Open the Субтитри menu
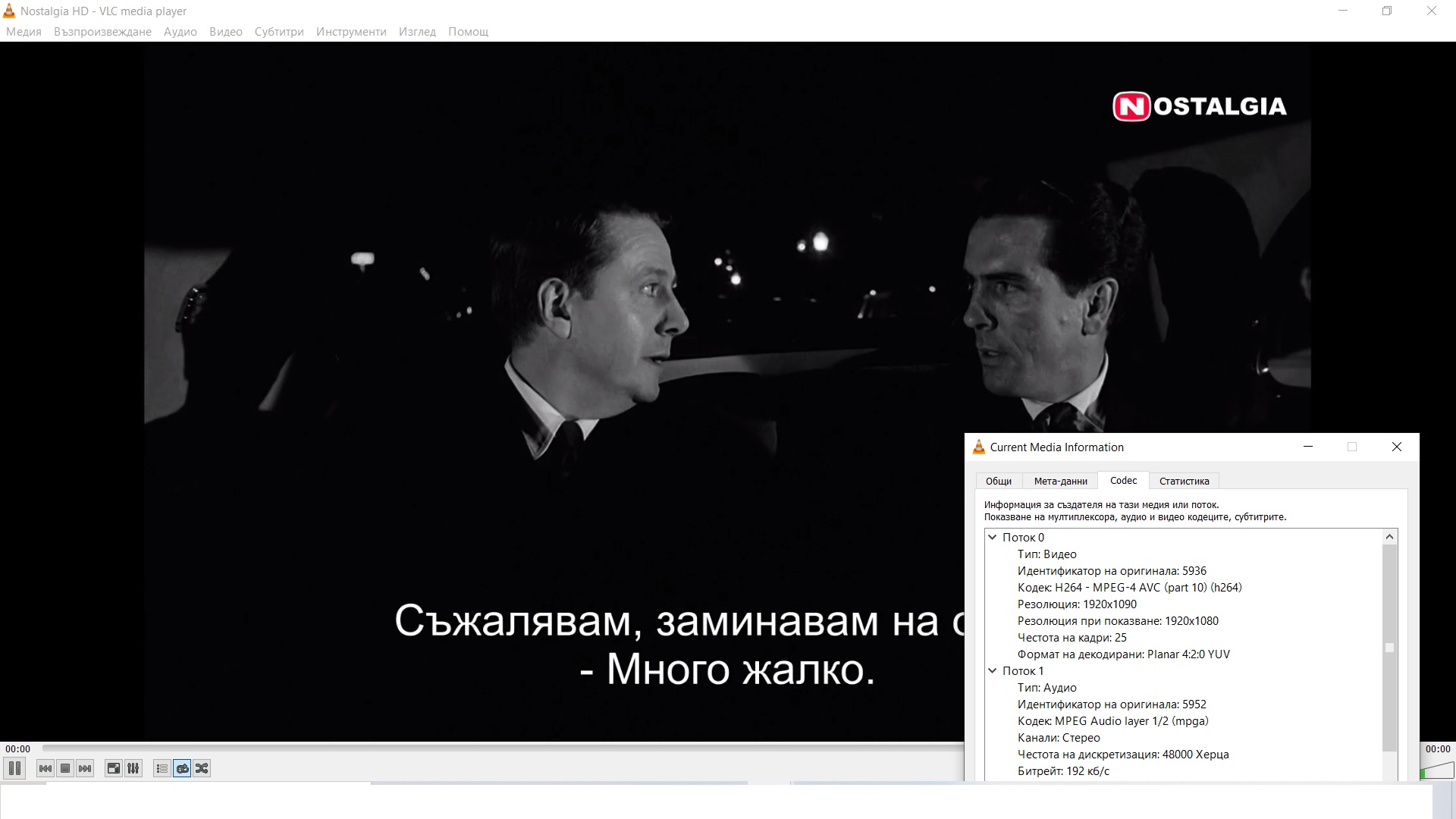Viewport: 1456px width, 819px height. click(x=279, y=32)
